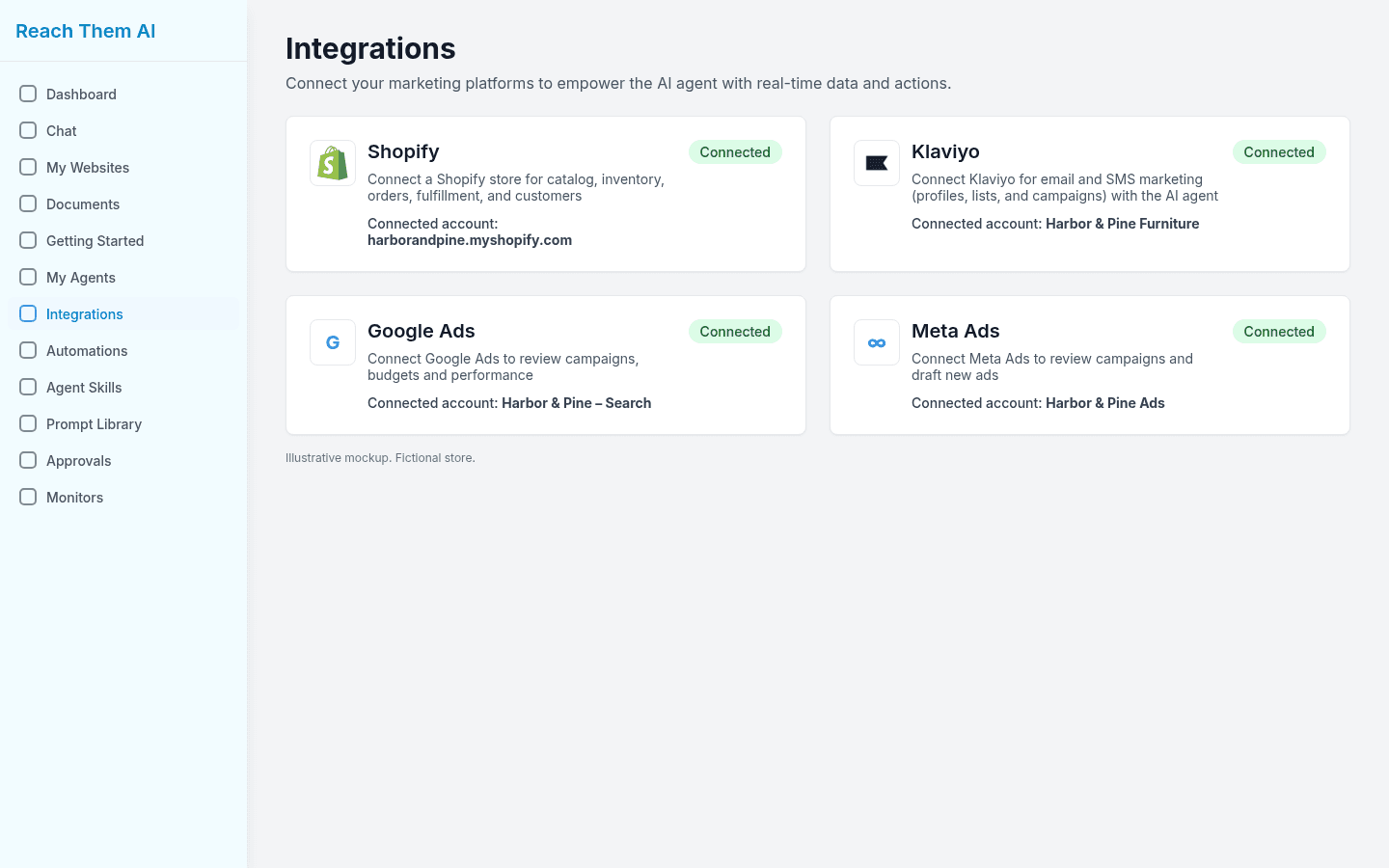Viewport: 1389px width, 868px height.
Task: Open the Dashboard page
Action: (123, 94)
